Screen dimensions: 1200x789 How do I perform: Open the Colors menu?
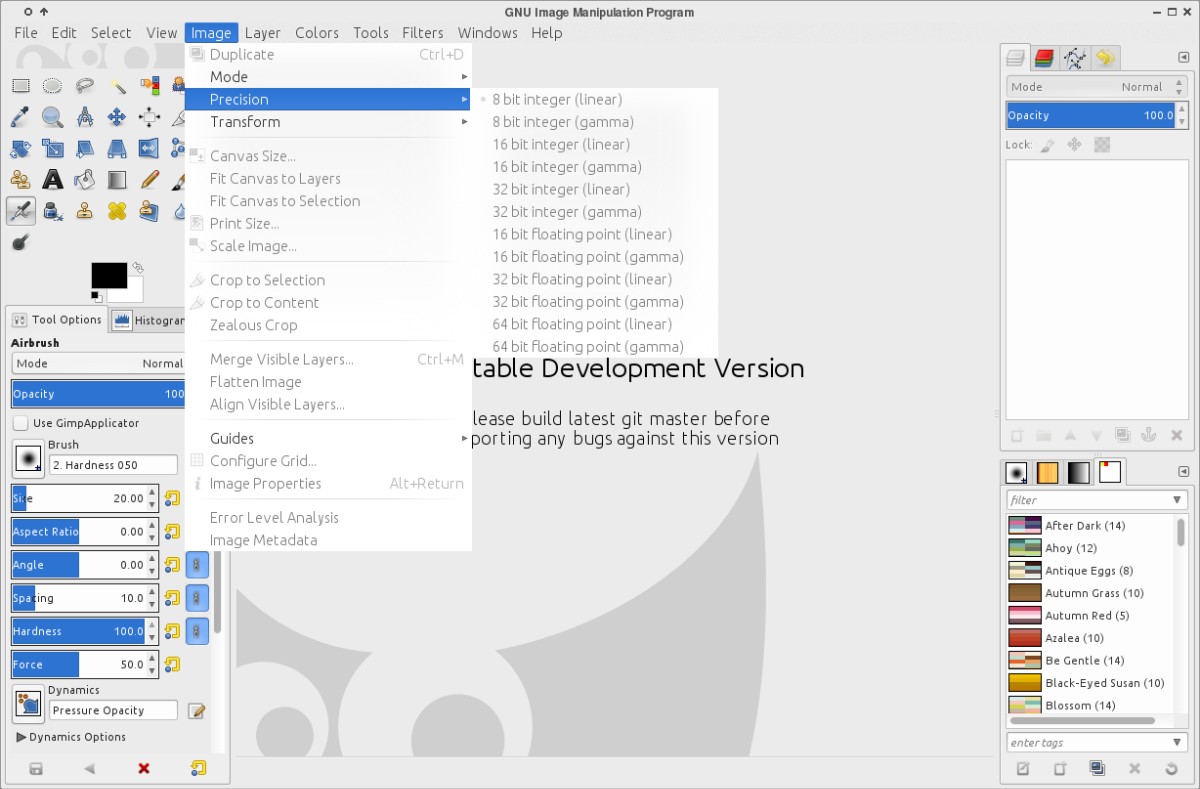316,32
